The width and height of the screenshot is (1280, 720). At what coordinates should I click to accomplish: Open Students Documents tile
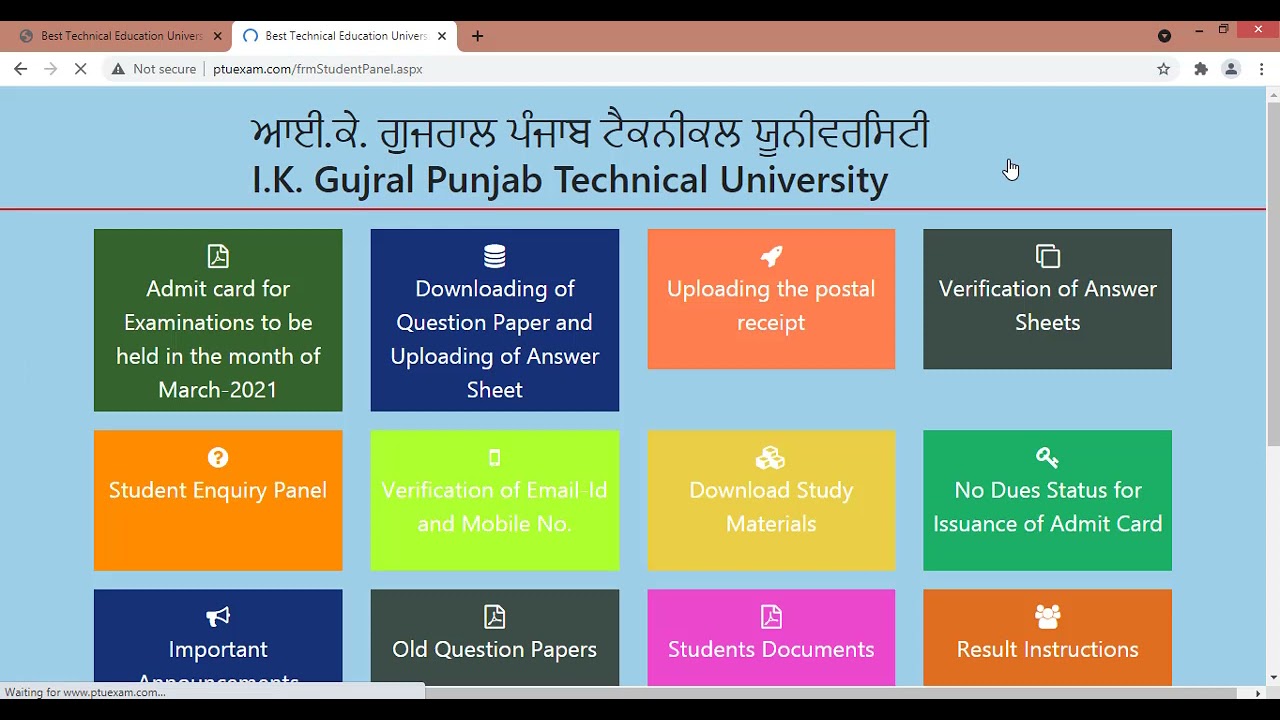[x=771, y=637]
